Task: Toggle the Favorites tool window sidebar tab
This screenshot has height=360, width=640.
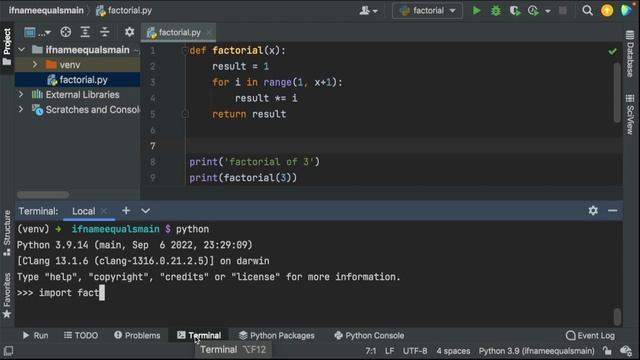Action: point(7,296)
